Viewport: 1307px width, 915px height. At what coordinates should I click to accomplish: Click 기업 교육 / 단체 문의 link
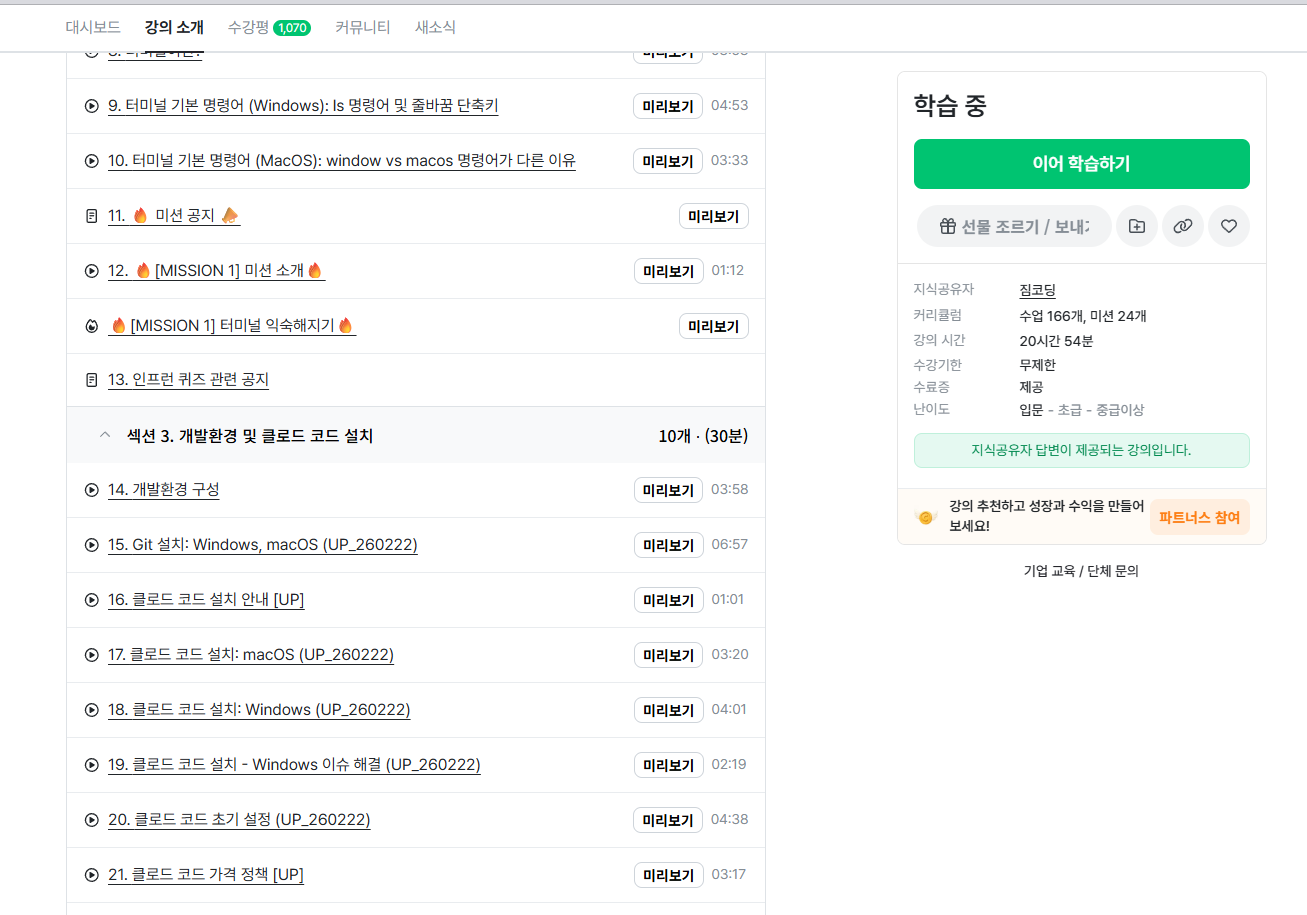pos(1081,571)
